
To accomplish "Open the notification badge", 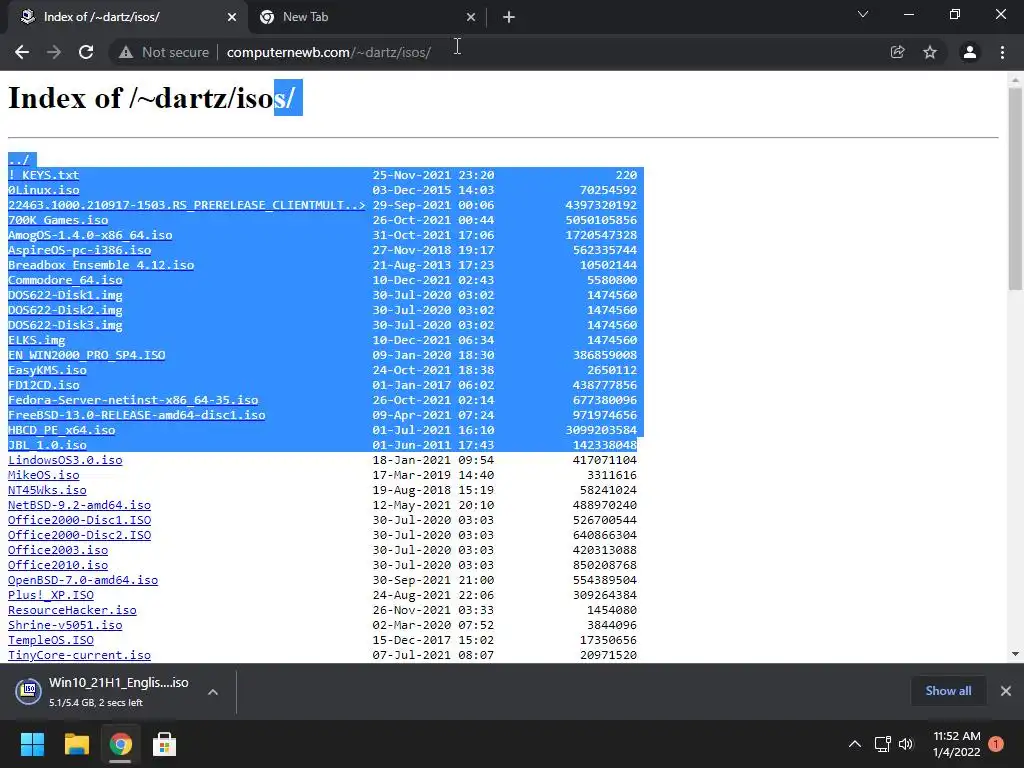I will pyautogui.click(x=996, y=744).
